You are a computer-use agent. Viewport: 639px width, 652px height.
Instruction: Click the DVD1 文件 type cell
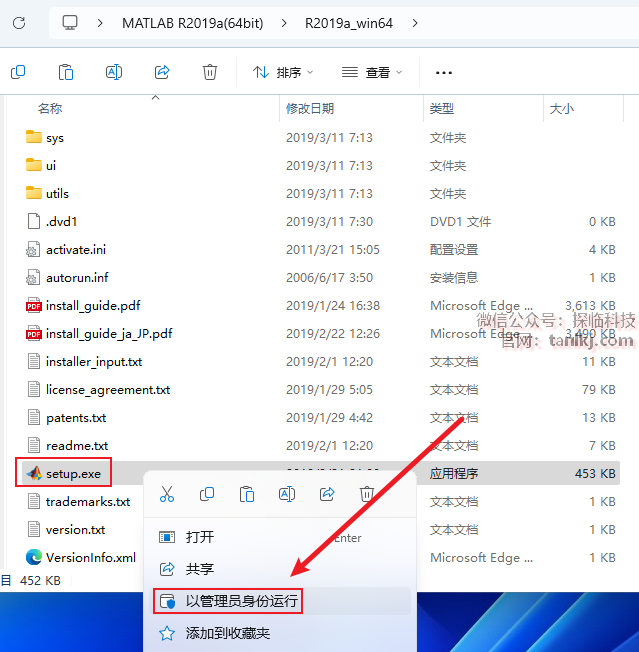click(x=460, y=222)
